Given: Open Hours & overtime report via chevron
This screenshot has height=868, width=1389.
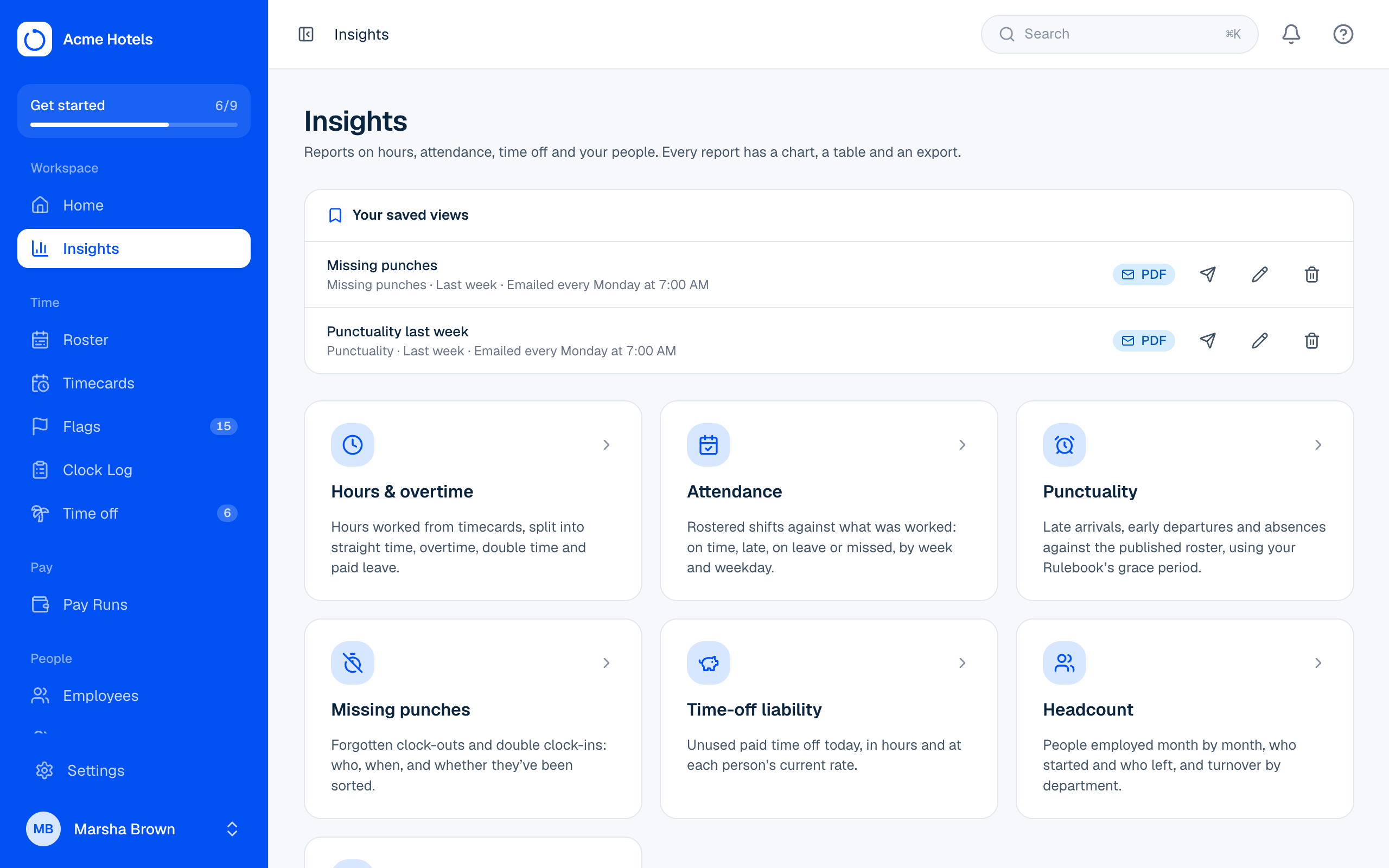Looking at the screenshot, I should pos(606,445).
